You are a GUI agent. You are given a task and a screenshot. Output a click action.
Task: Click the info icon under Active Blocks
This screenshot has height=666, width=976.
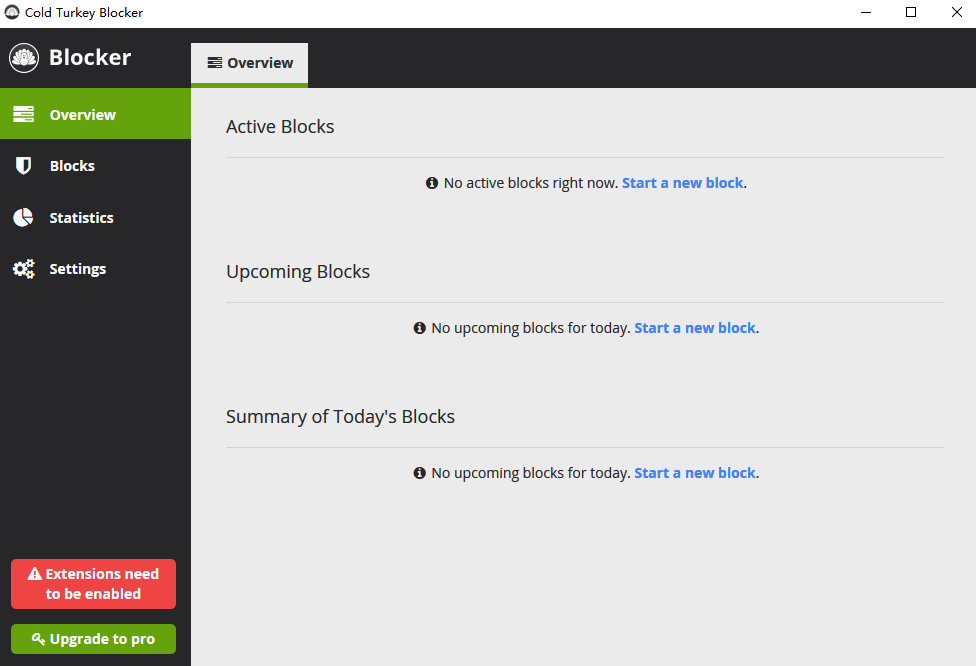pos(432,183)
